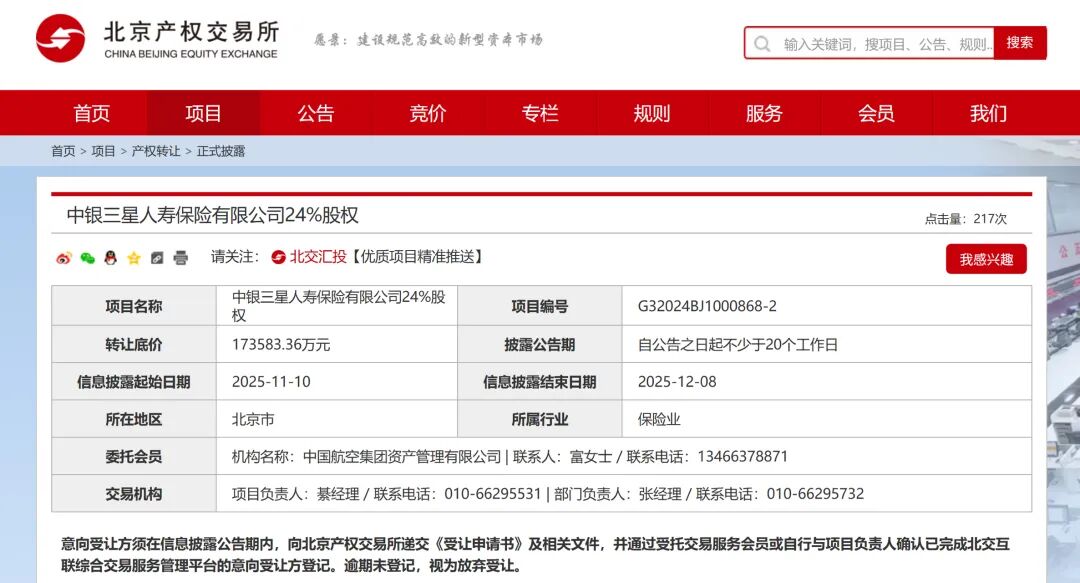Click the red 北交汇投 logo icon
The width and height of the screenshot is (1080, 583).
pyautogui.click(x=279, y=257)
